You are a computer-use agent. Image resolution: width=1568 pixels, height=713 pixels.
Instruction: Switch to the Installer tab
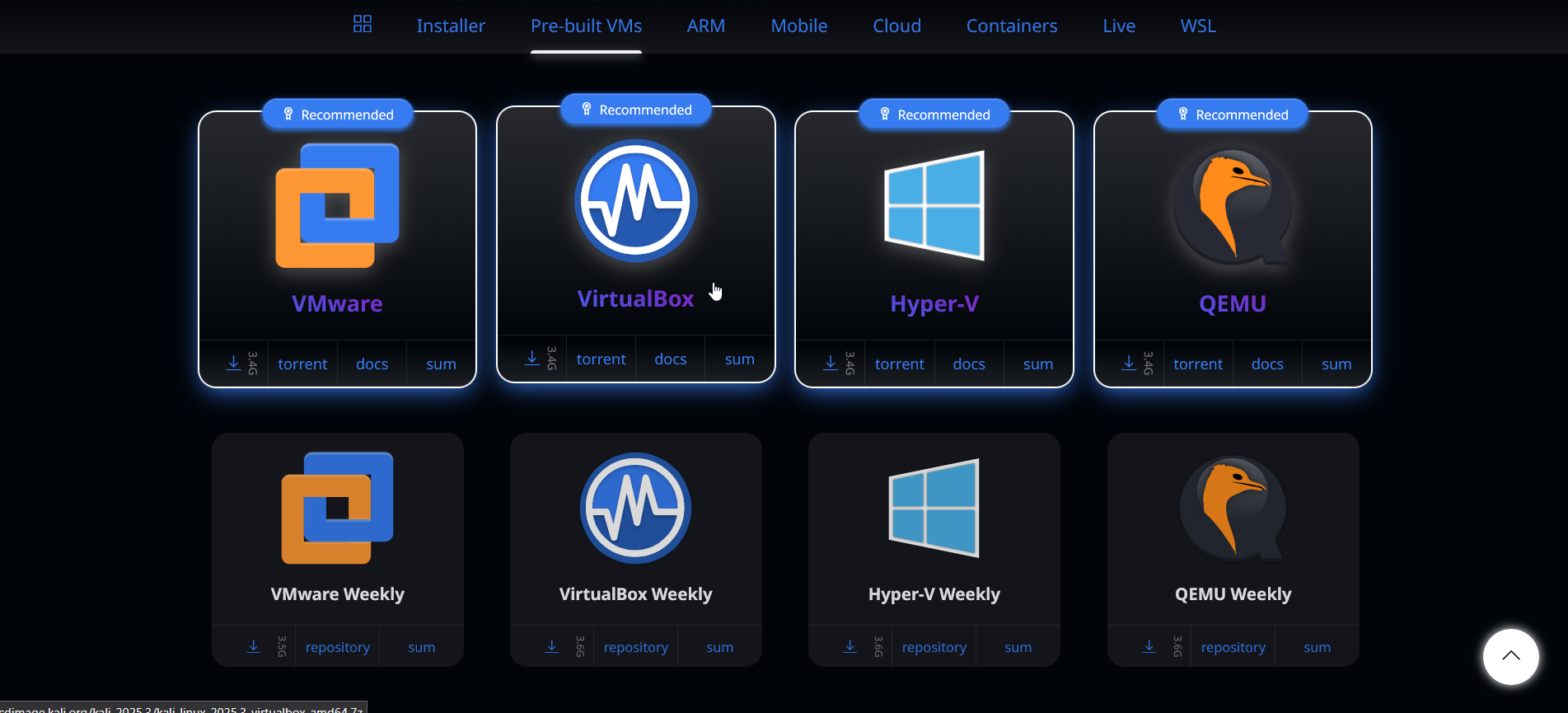point(451,26)
